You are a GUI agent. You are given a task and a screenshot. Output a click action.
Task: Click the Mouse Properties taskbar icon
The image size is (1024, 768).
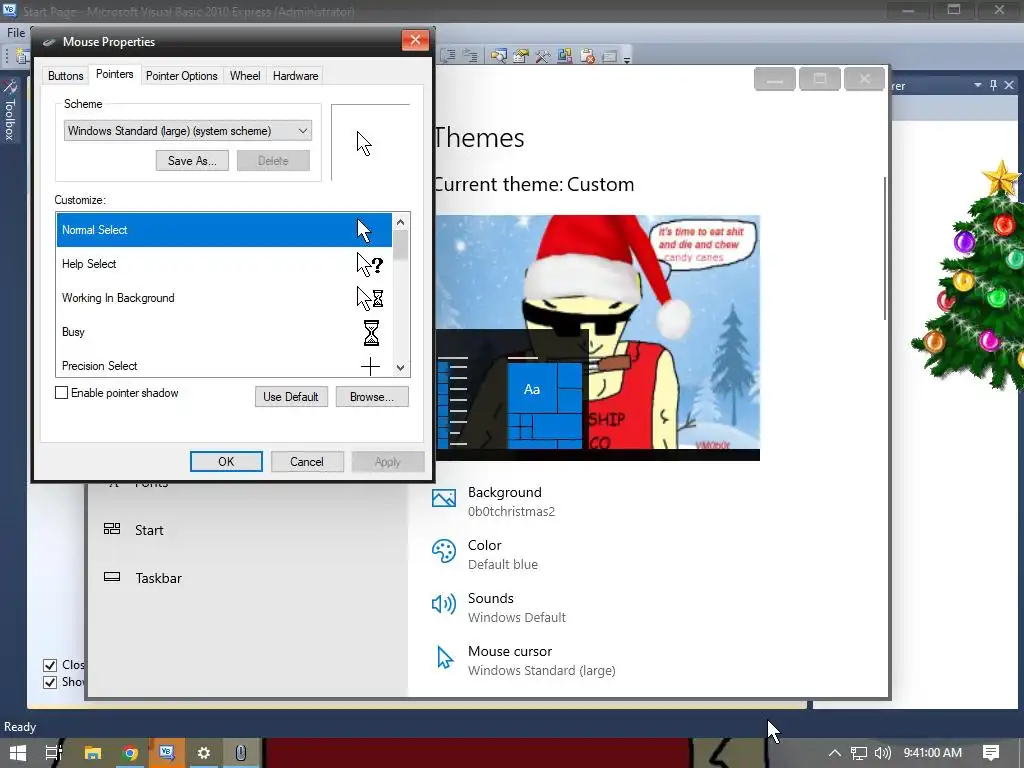pyautogui.click(x=241, y=753)
